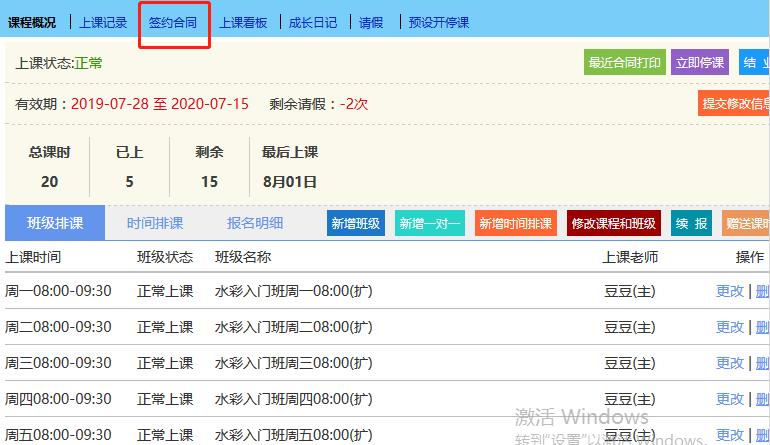Select the 班级排课 sub-tab
This screenshot has width=770, height=445.
pos(55,223)
